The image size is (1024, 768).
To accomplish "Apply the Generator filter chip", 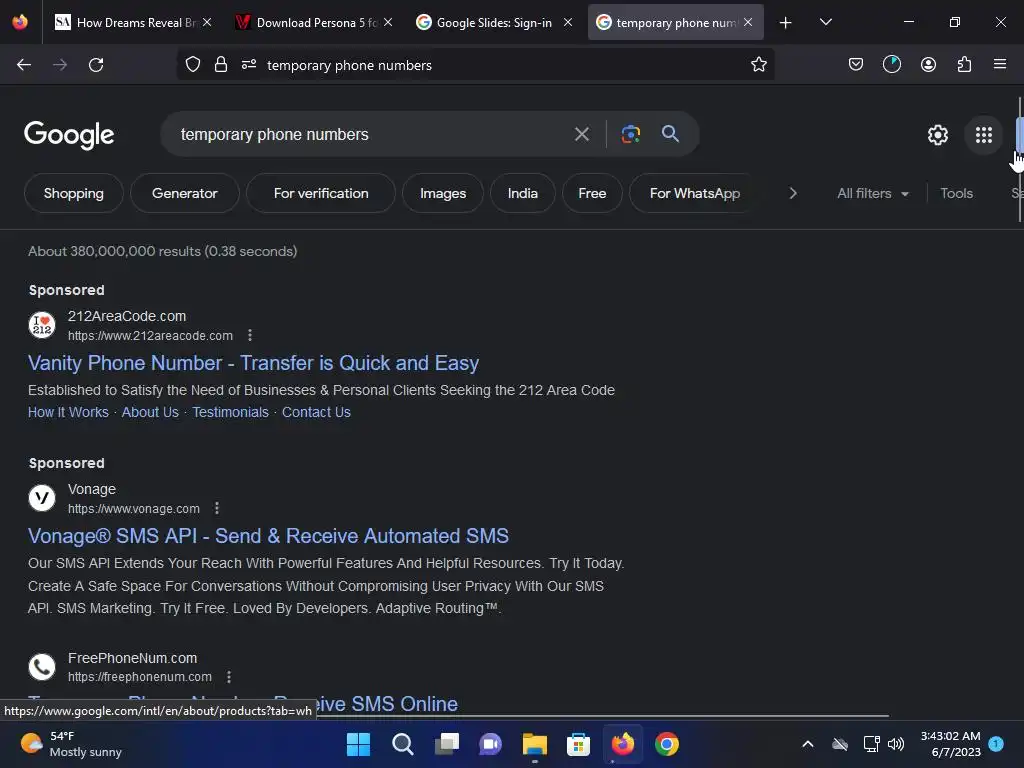I will pos(185,194).
